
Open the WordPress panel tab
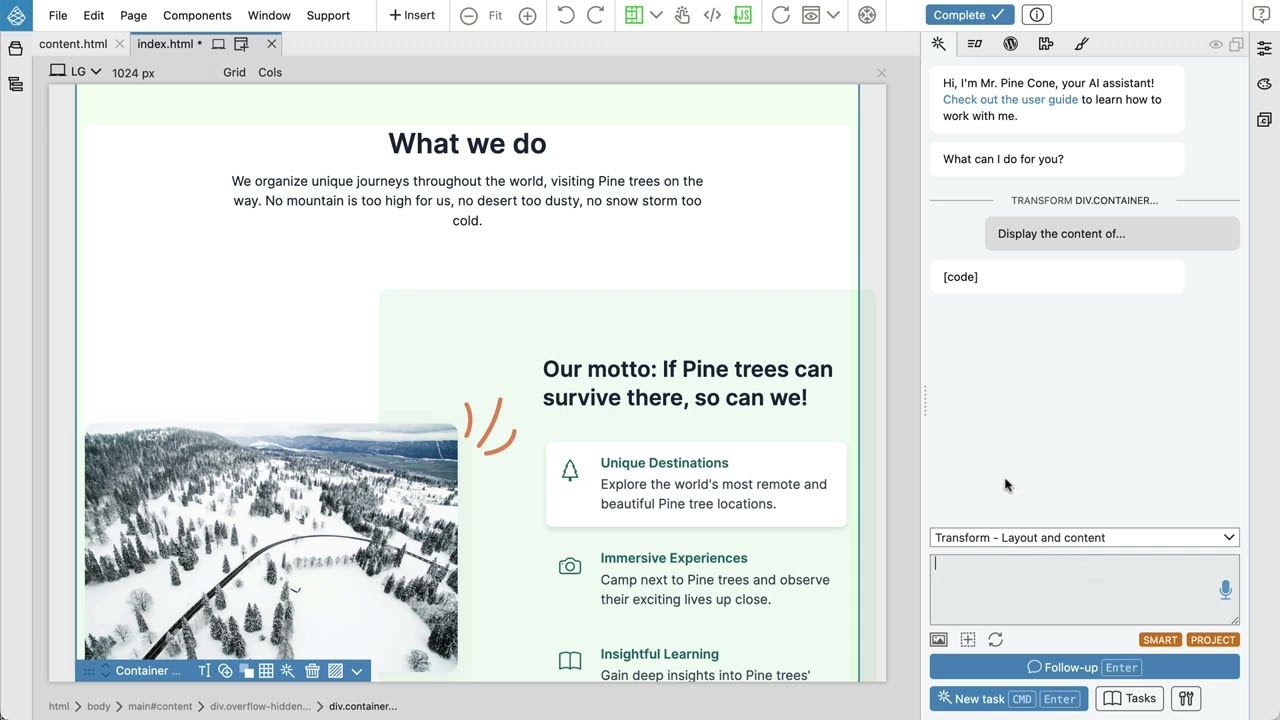[1010, 44]
